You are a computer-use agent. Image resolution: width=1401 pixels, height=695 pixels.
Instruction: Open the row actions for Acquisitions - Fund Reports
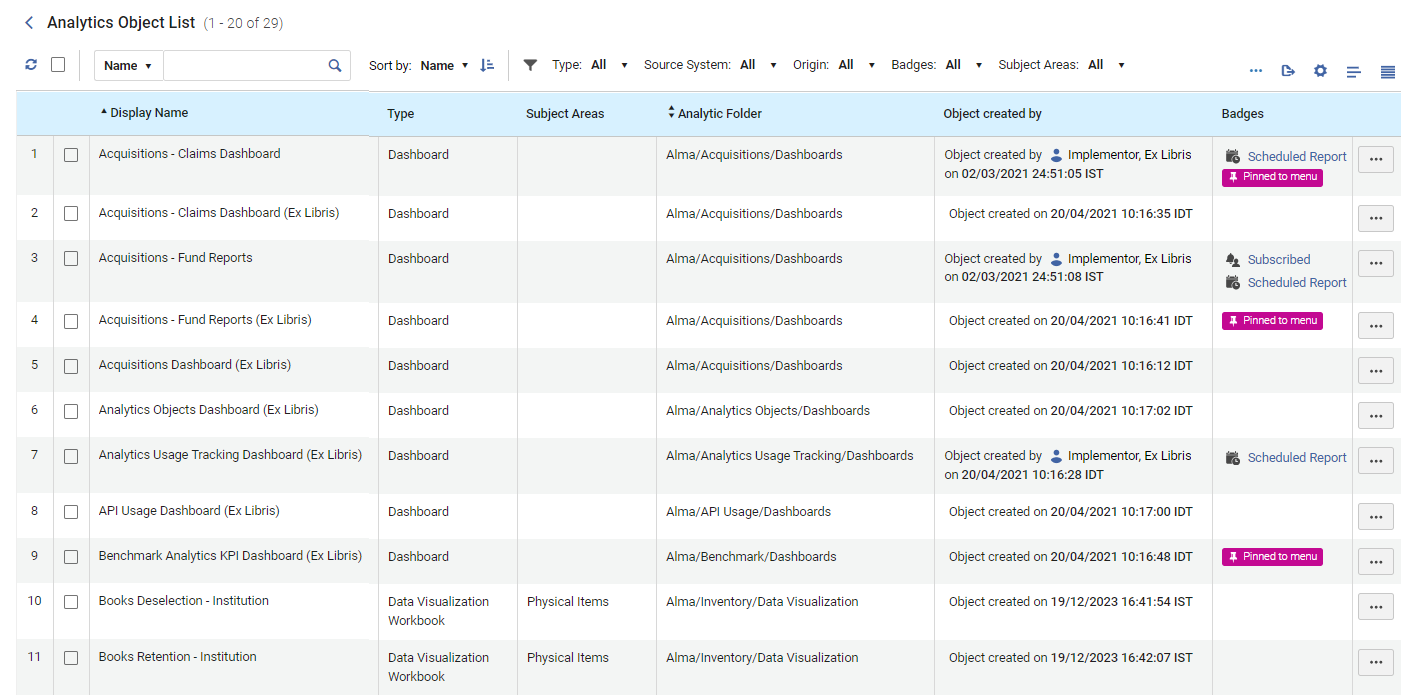pos(1376,263)
